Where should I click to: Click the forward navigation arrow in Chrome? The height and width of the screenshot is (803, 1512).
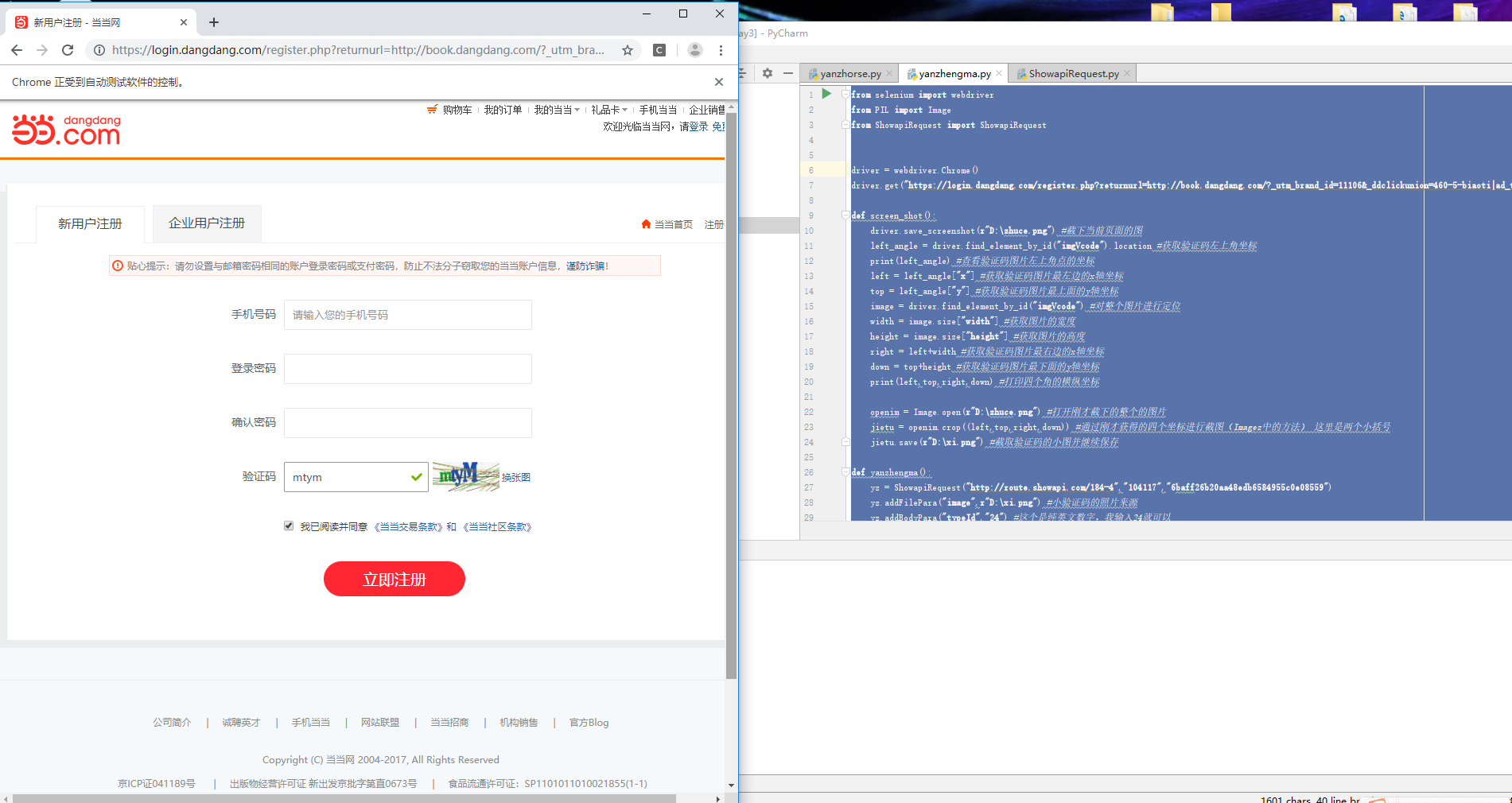42,50
